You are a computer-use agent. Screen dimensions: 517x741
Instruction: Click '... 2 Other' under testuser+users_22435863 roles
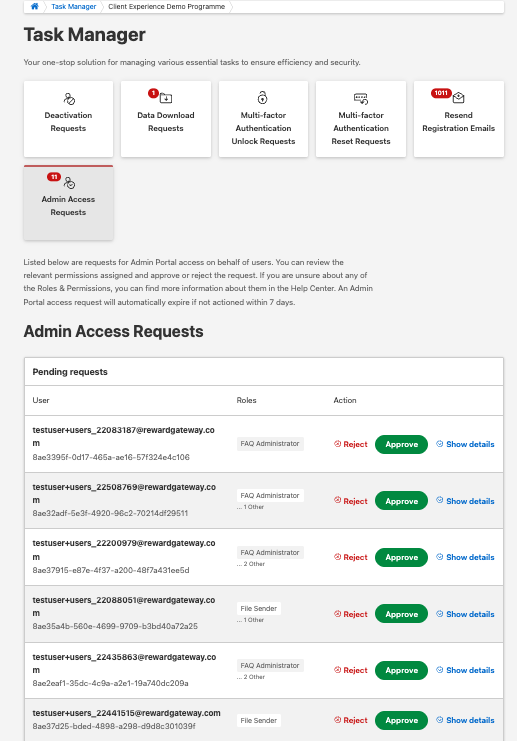[251, 677]
